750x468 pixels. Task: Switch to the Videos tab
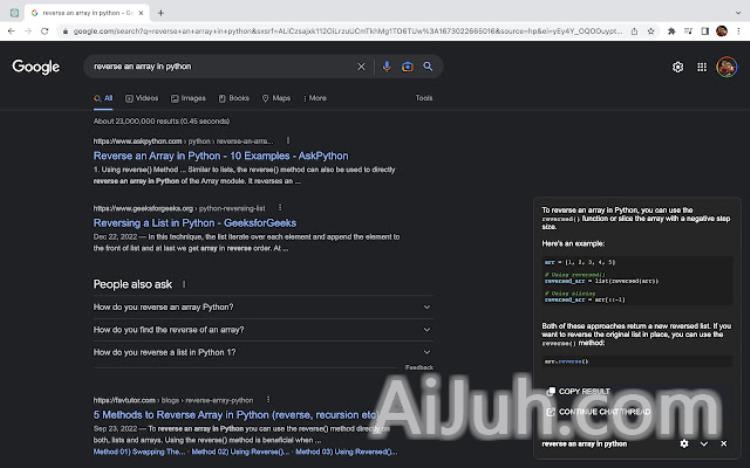pos(142,98)
